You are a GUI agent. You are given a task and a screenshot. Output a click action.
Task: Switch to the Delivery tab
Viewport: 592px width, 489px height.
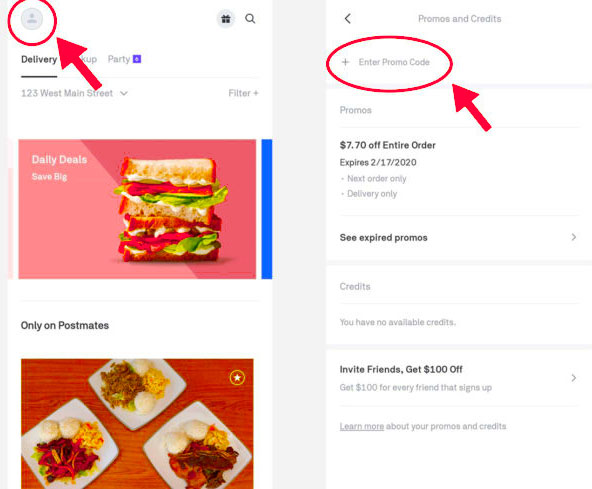click(39, 60)
